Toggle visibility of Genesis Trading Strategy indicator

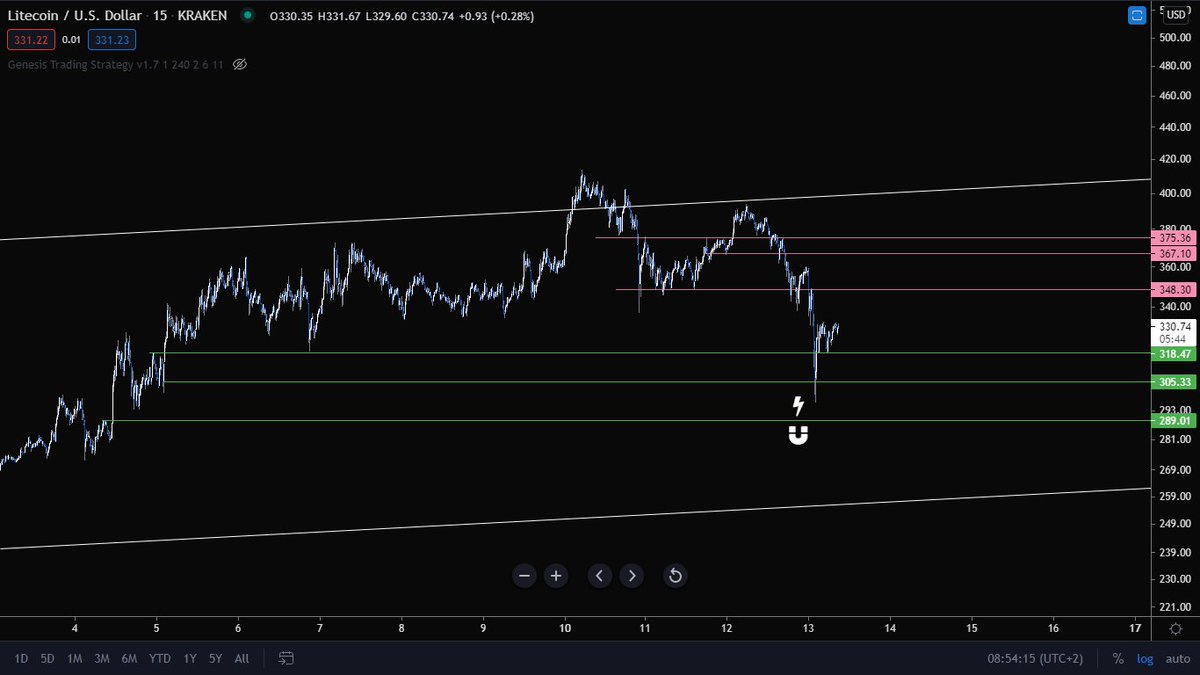coord(239,64)
